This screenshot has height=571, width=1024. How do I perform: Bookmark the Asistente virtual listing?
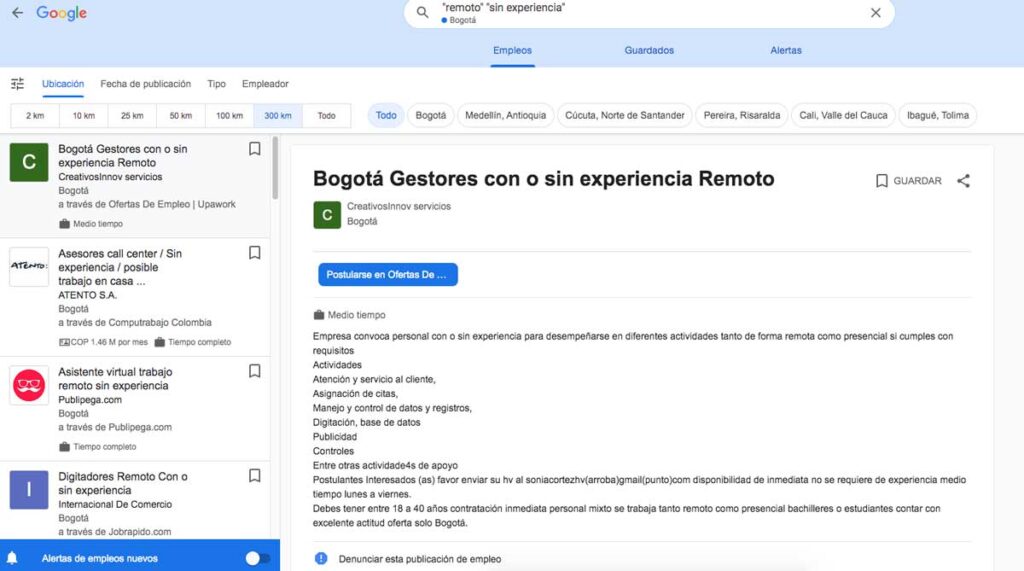pyautogui.click(x=255, y=371)
